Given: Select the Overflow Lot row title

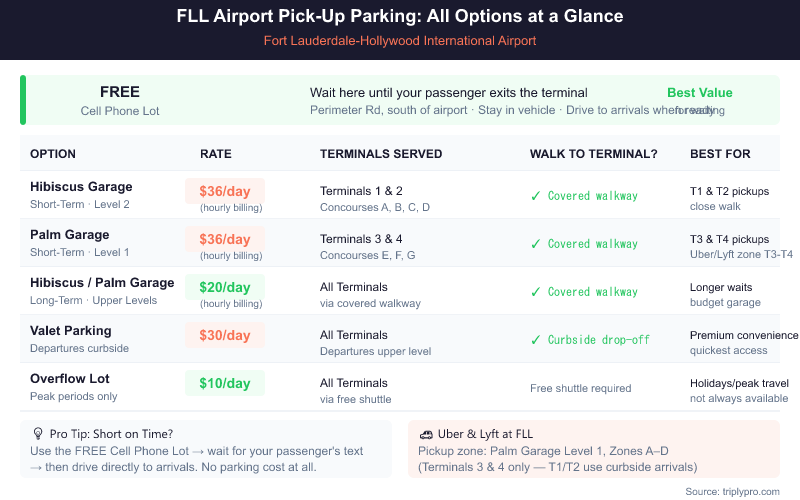Looking at the screenshot, I should point(70,378).
